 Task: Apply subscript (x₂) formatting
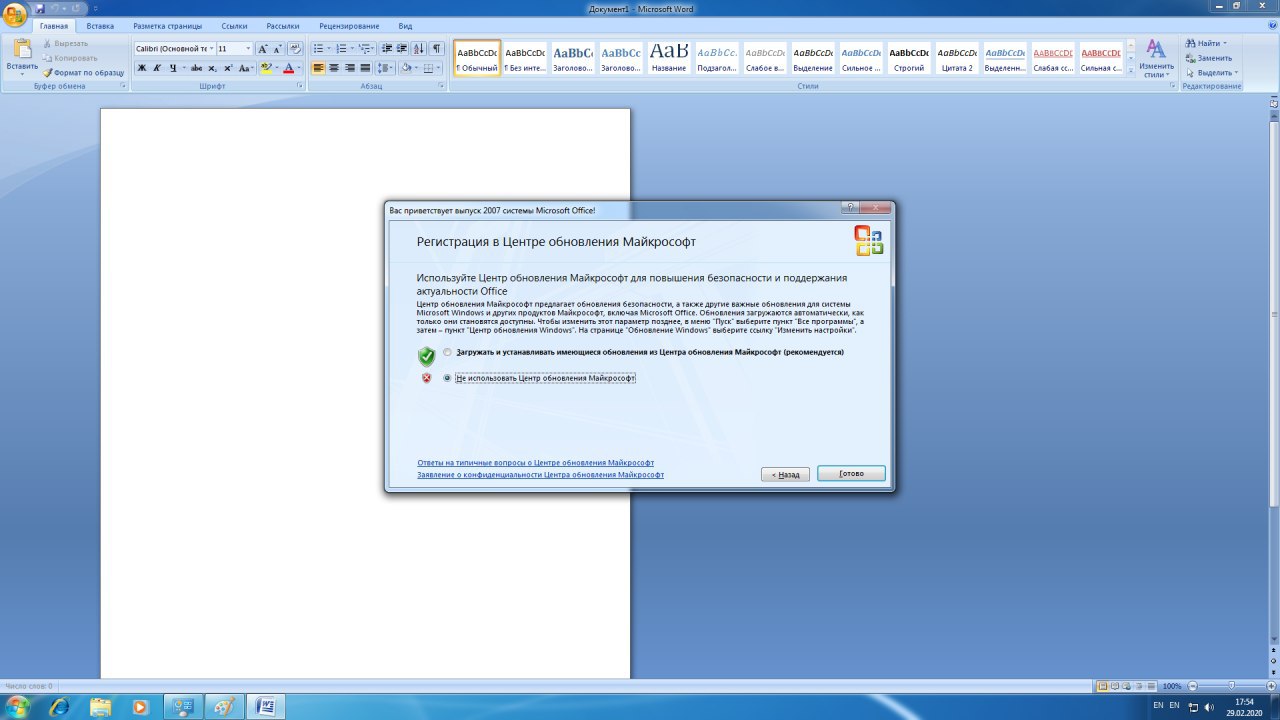coord(212,68)
